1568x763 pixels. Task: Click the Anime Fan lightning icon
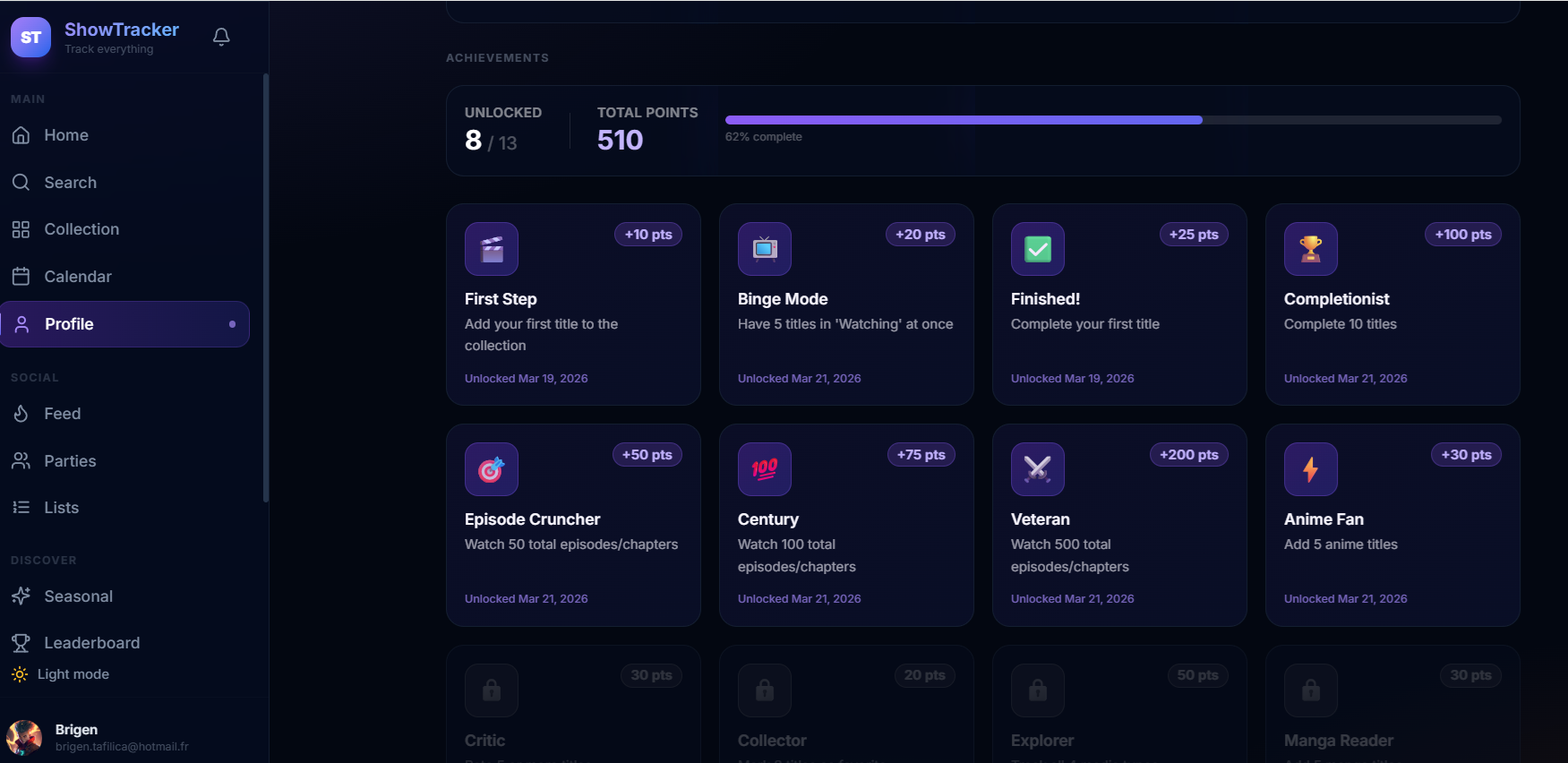[1311, 469]
